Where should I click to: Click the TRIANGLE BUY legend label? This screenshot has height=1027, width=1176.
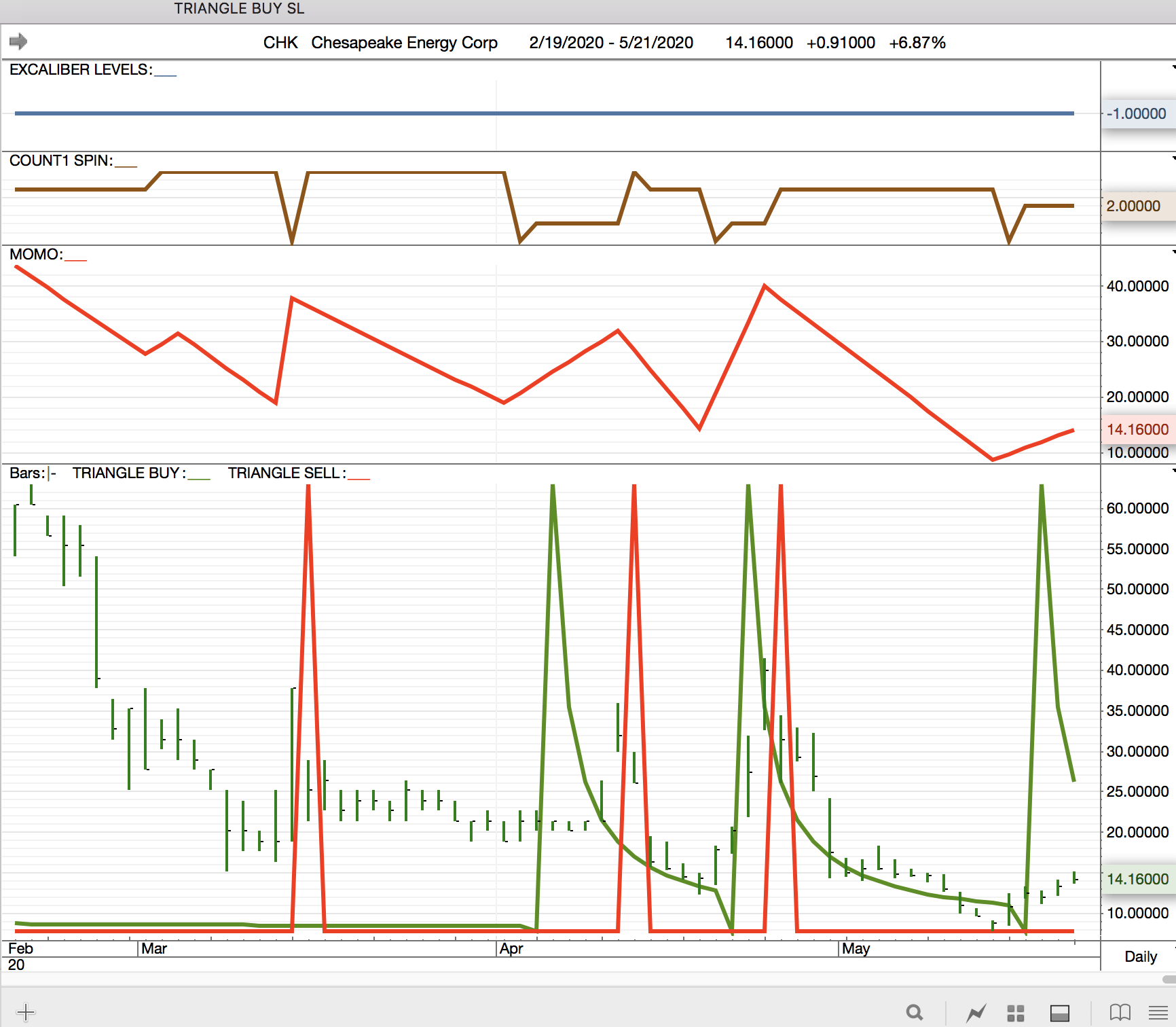pyautogui.click(x=129, y=473)
